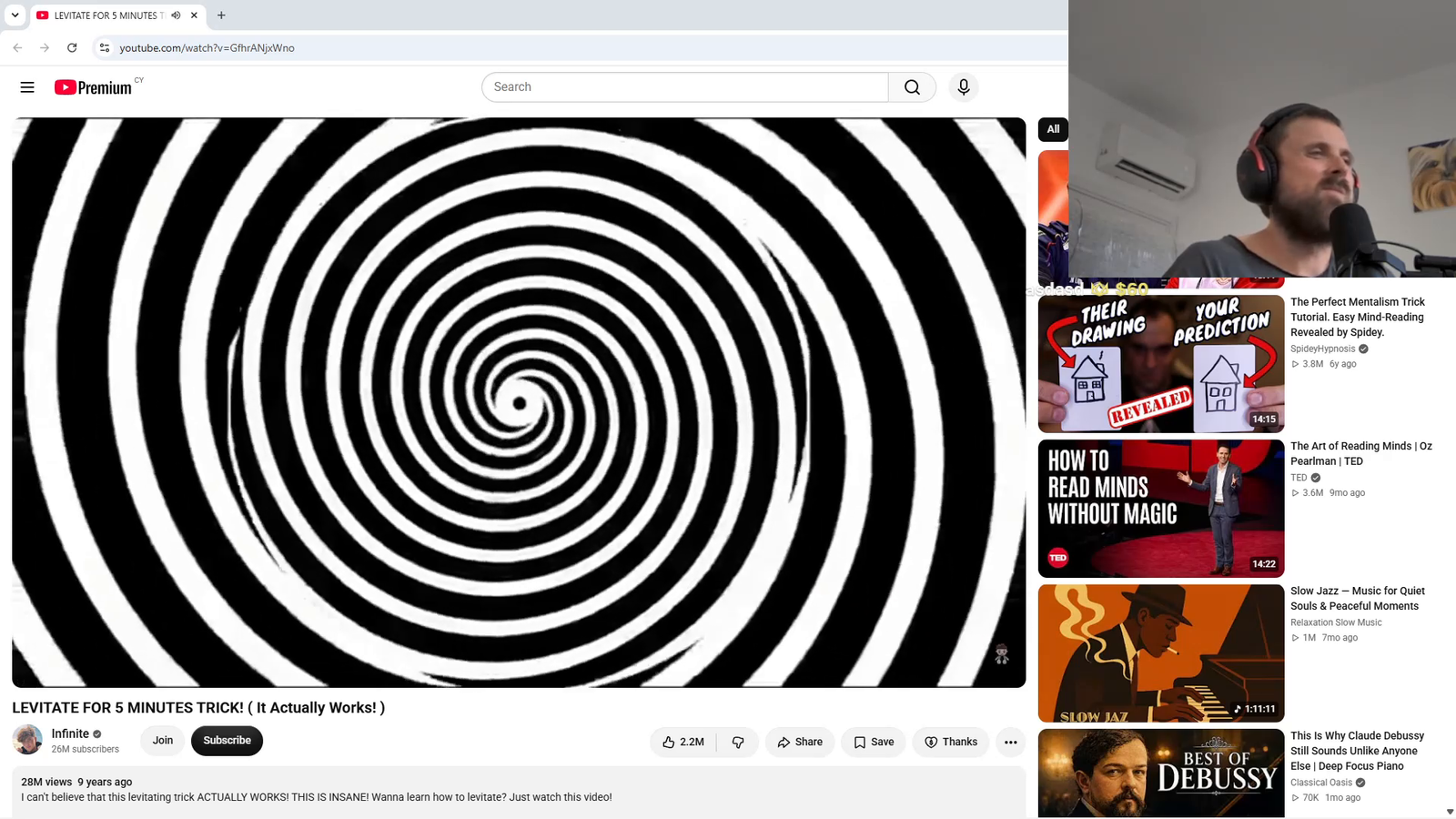This screenshot has width=1456, height=819.
Task: Mute the tab using the speaker icon
Action: [176, 15]
